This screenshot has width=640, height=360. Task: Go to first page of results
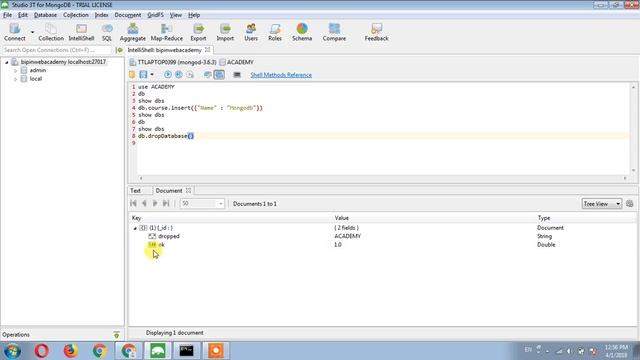click(x=133, y=203)
